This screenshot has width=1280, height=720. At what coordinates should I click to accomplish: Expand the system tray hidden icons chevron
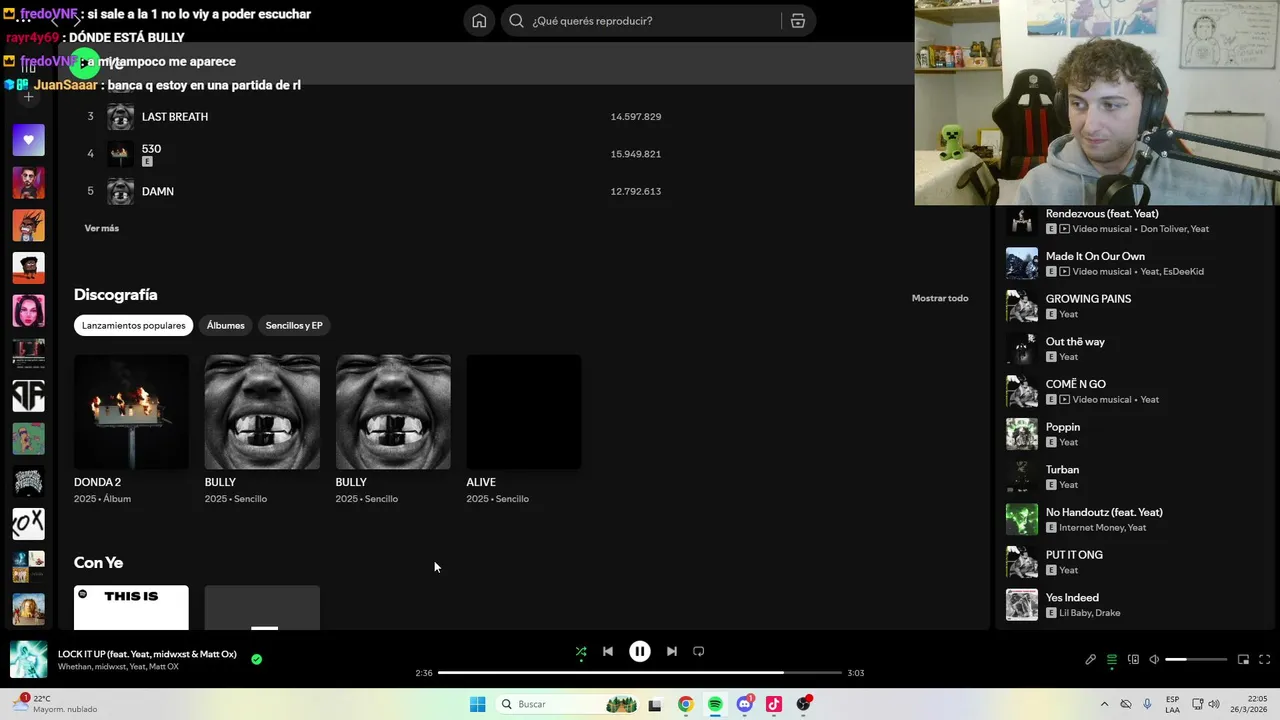pyautogui.click(x=1104, y=704)
